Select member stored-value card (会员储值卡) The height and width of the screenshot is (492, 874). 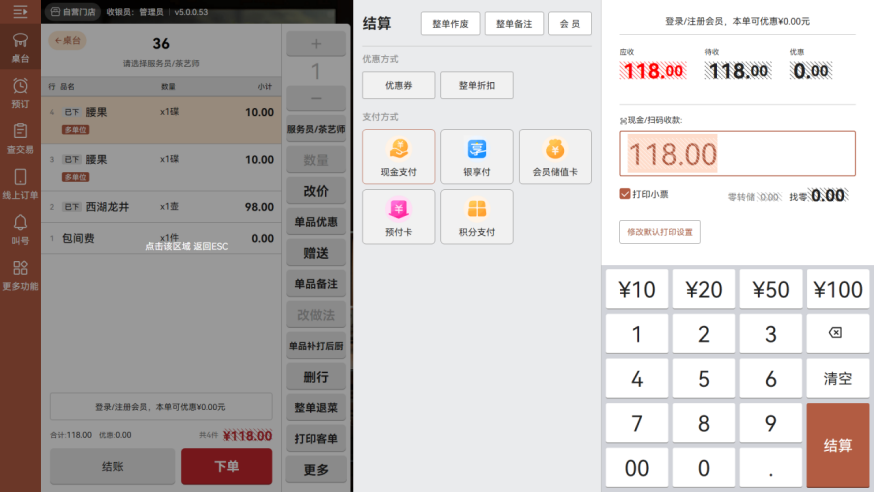(x=555, y=156)
